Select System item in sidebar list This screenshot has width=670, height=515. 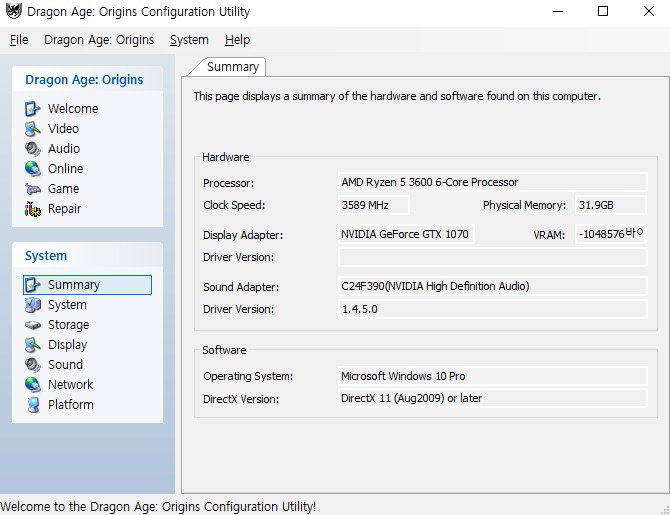pos(67,305)
